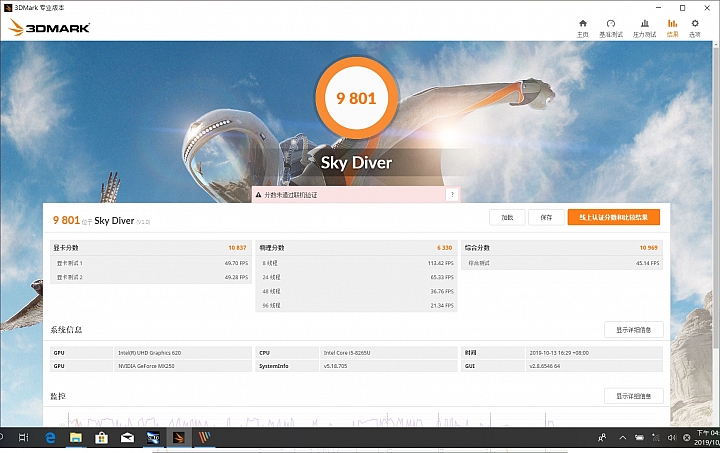Open Task View on the taskbar
Viewport: 720px width, 453px height.
23,438
